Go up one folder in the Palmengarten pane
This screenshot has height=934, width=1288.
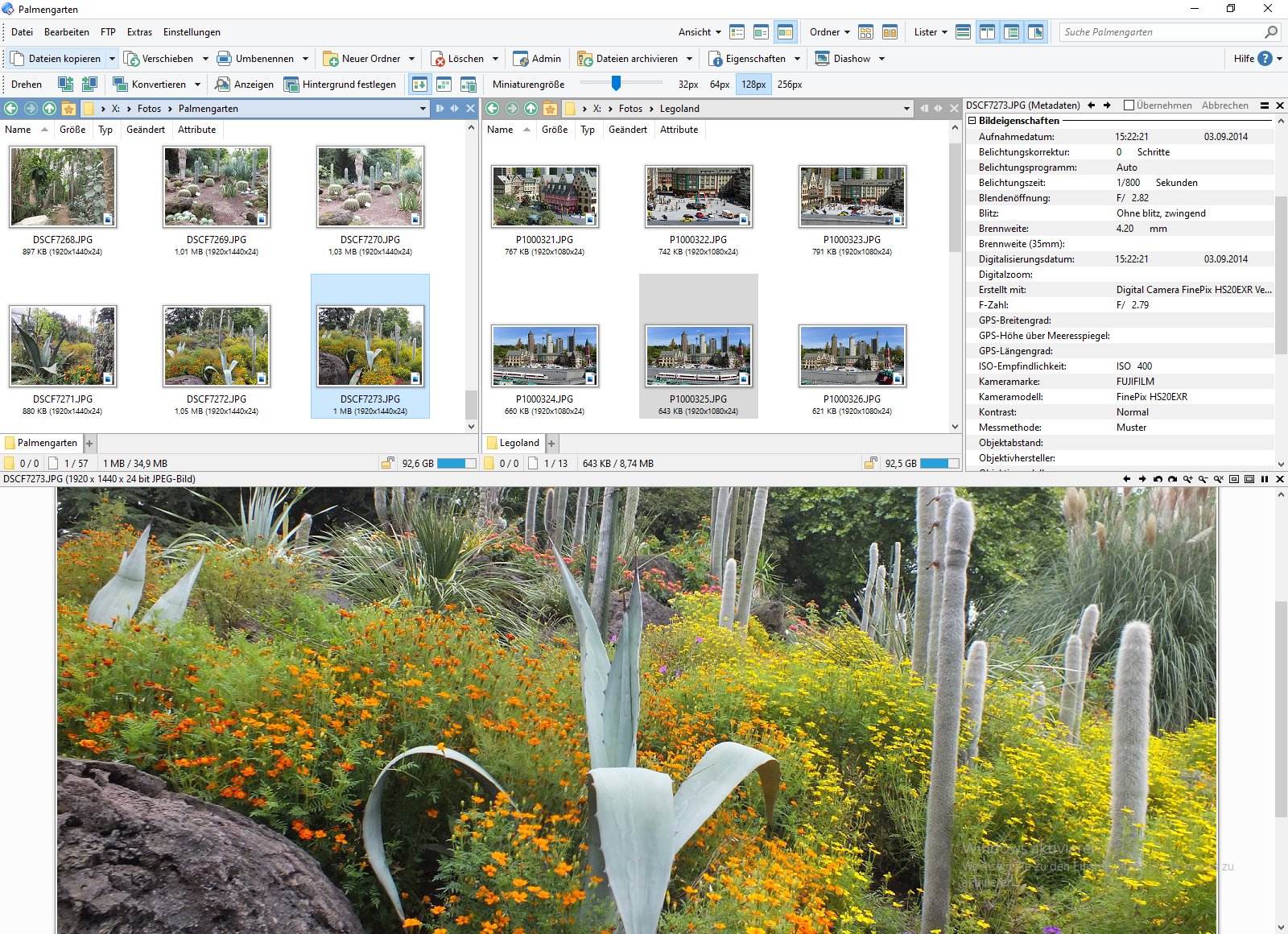(x=49, y=108)
